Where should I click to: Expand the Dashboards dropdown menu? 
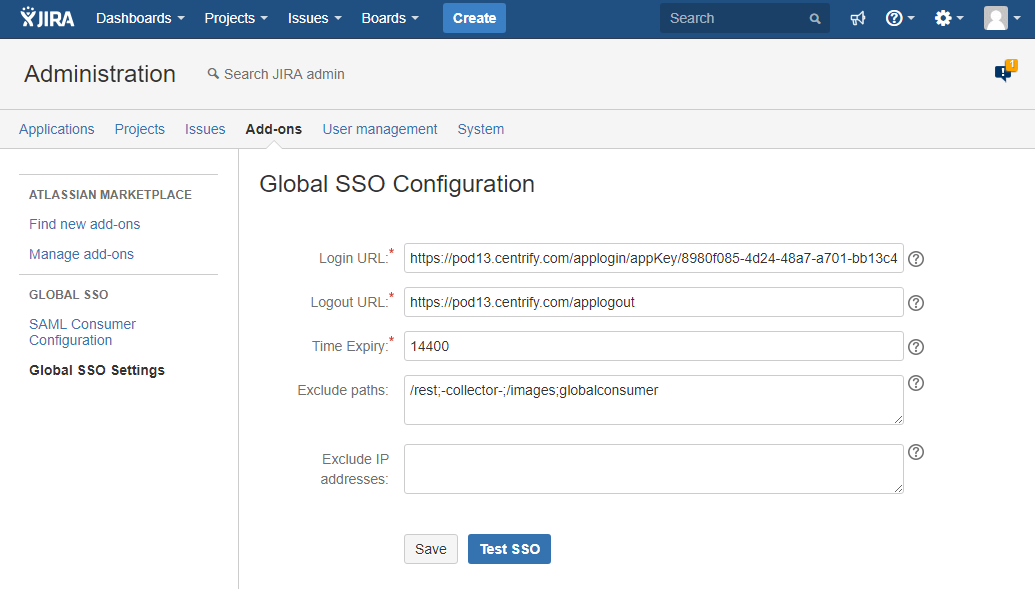pyautogui.click(x=140, y=18)
